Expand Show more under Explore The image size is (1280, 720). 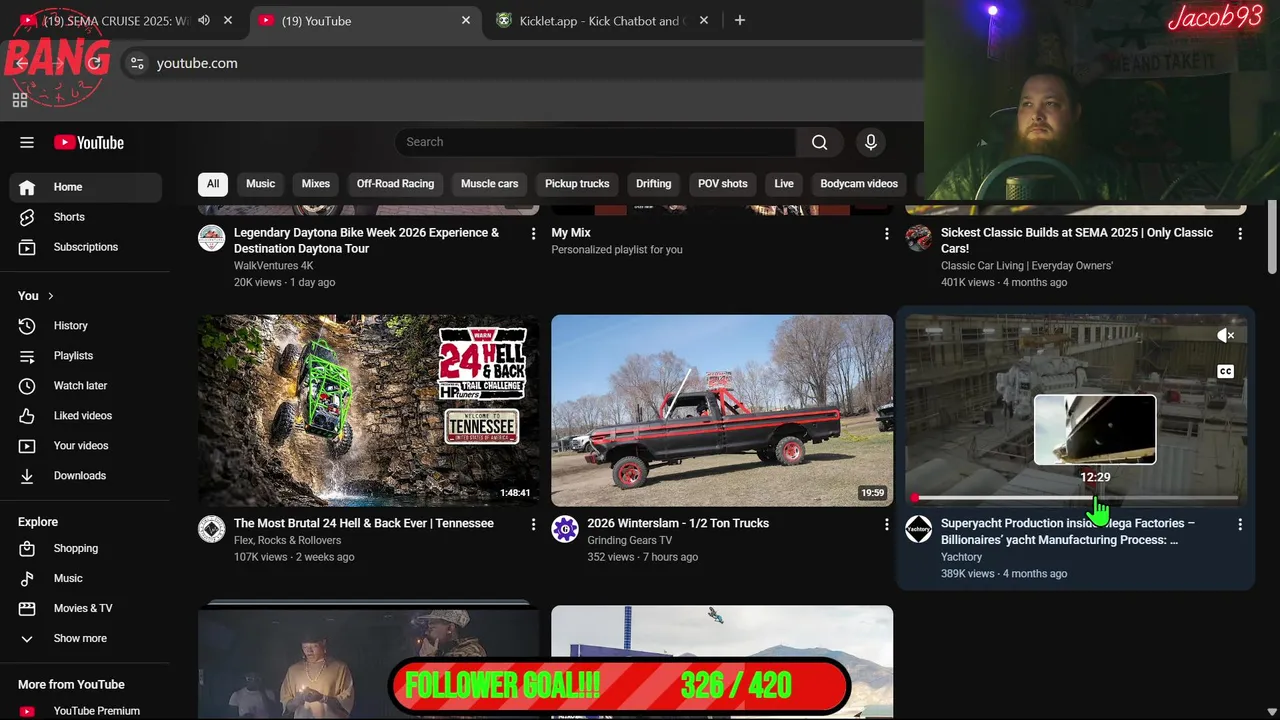click(x=86, y=638)
